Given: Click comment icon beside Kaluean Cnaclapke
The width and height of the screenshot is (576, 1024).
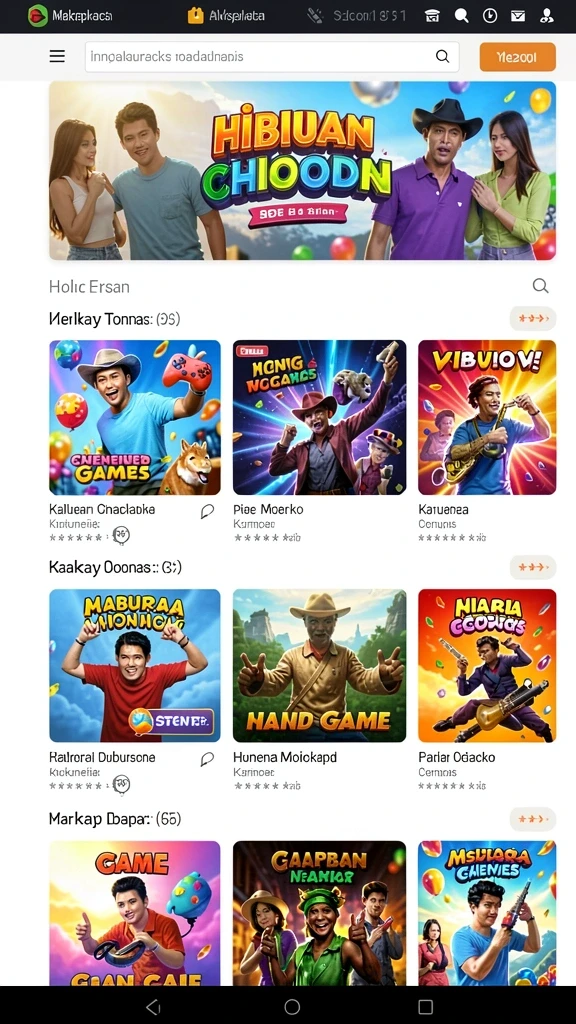Looking at the screenshot, I should tap(207, 511).
